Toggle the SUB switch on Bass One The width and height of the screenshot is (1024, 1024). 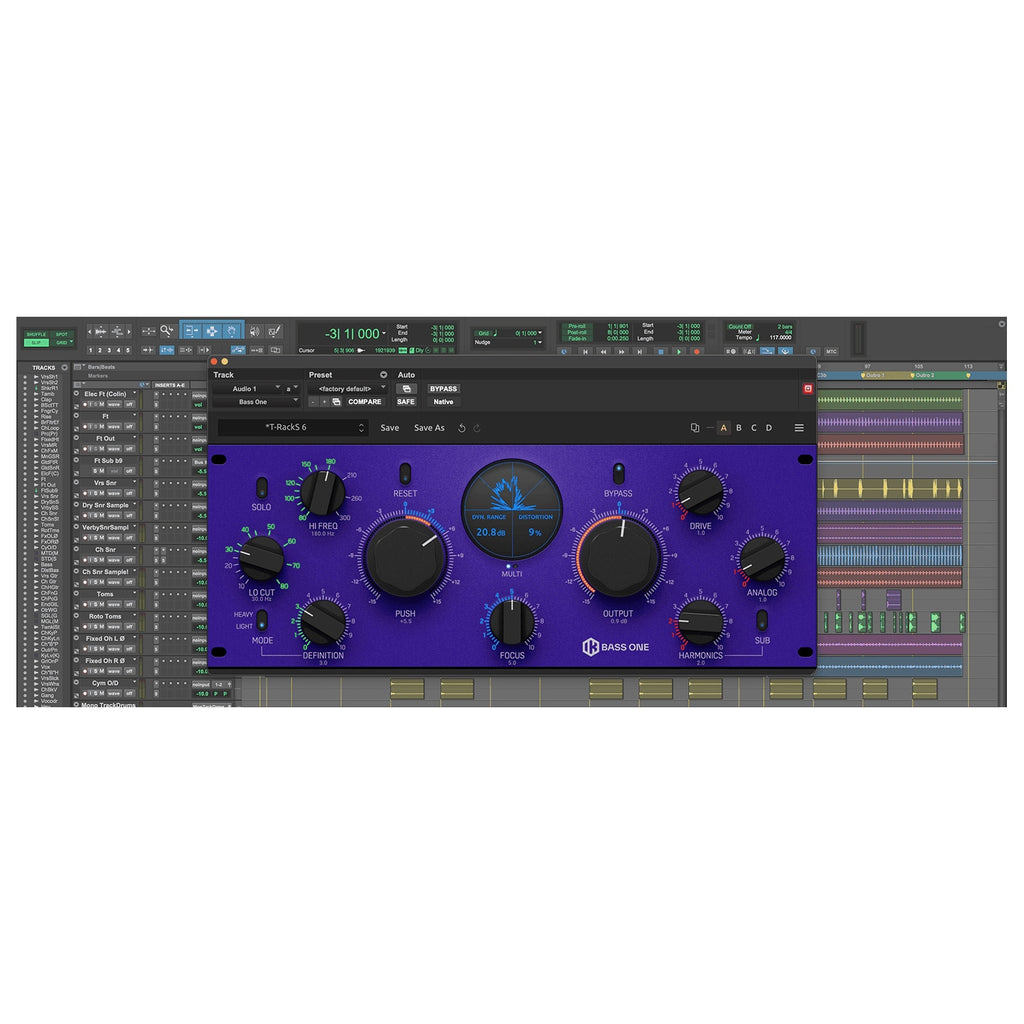(761, 620)
